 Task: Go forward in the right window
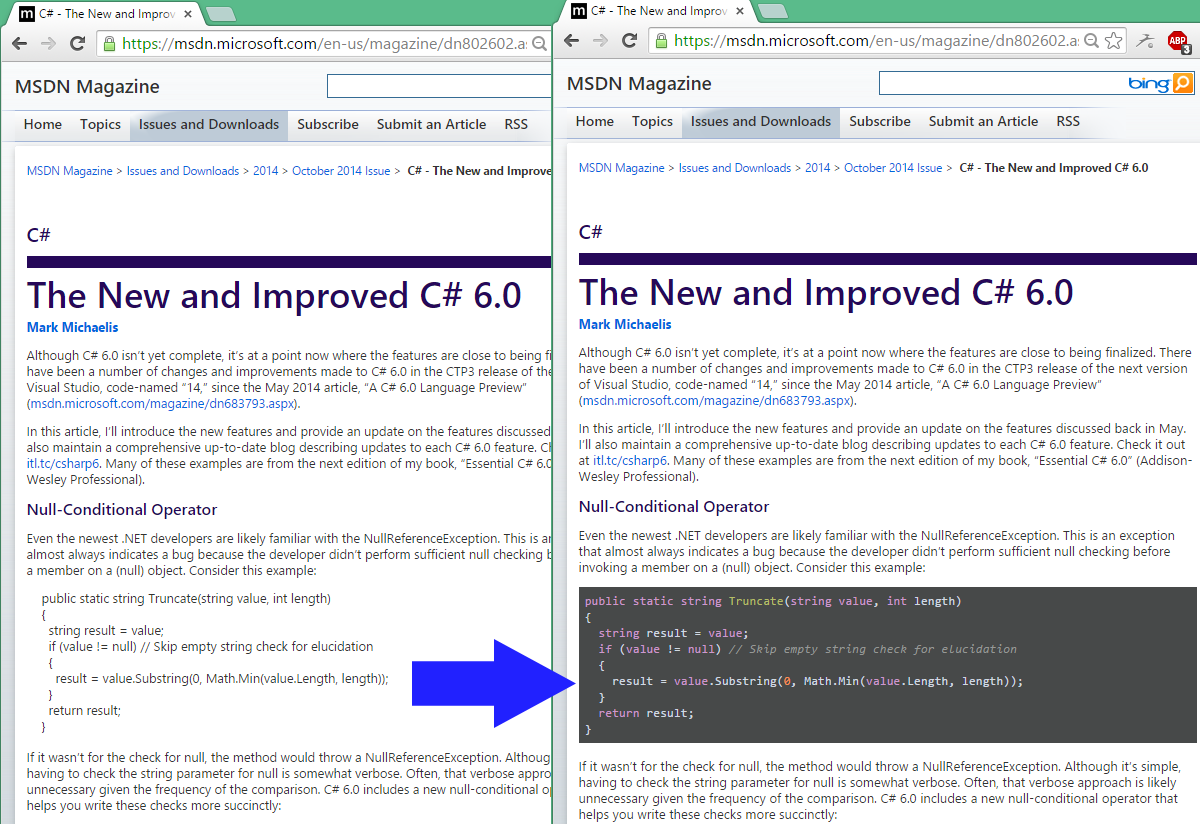pos(600,41)
